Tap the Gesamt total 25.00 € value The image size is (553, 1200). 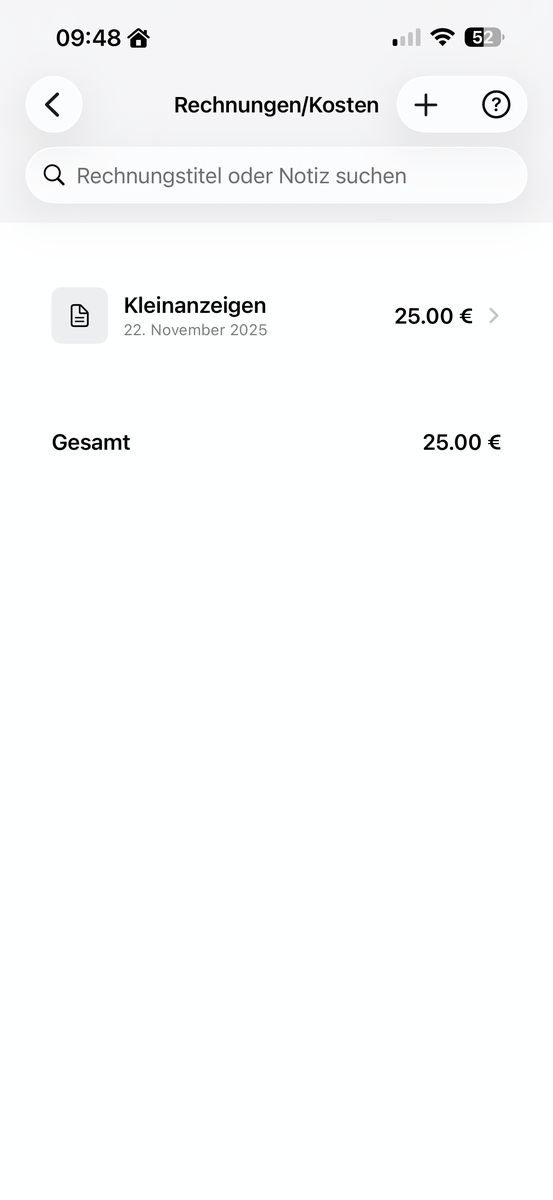(x=462, y=442)
